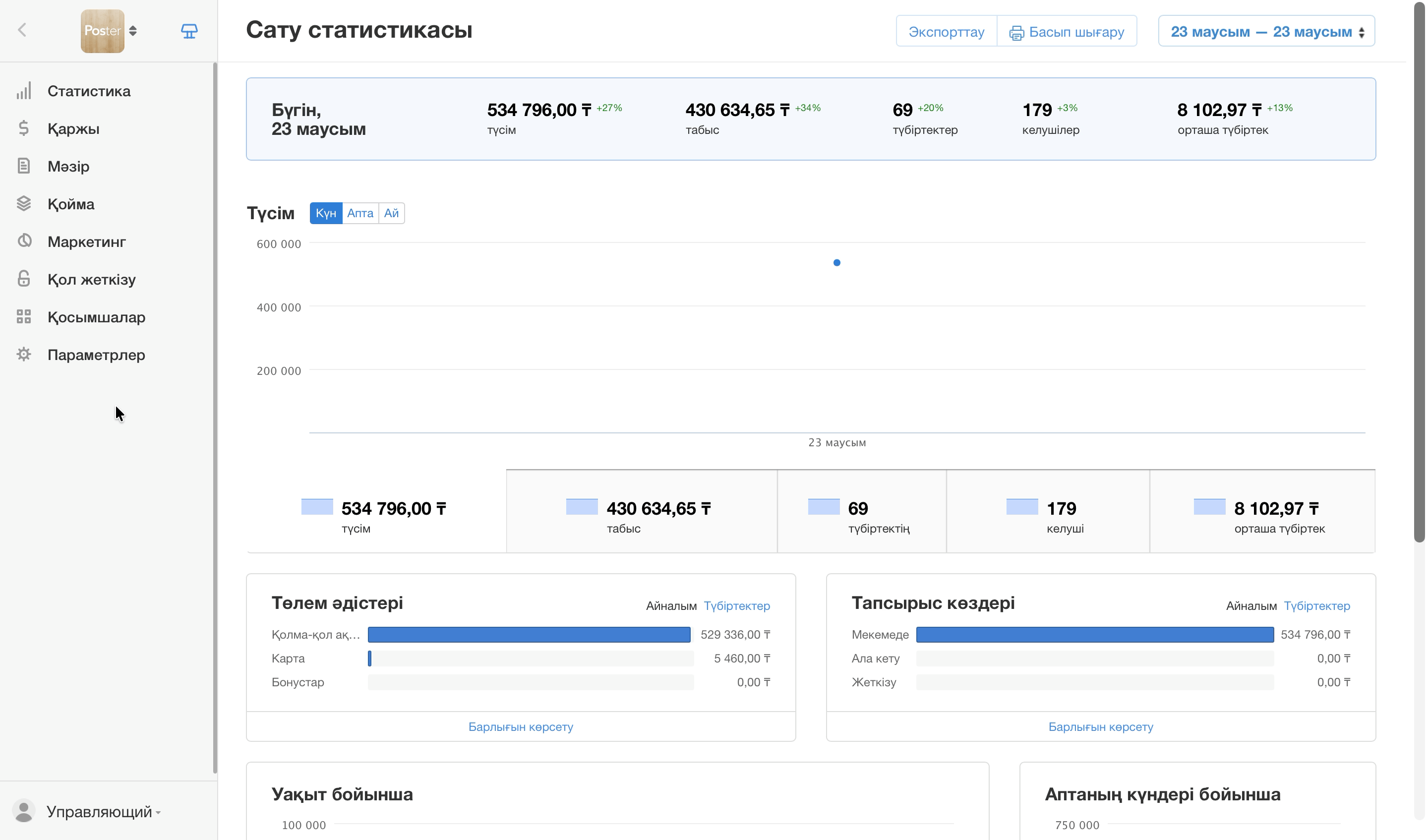Switch Төлем әдістері to Түбіртектер view

(738, 606)
